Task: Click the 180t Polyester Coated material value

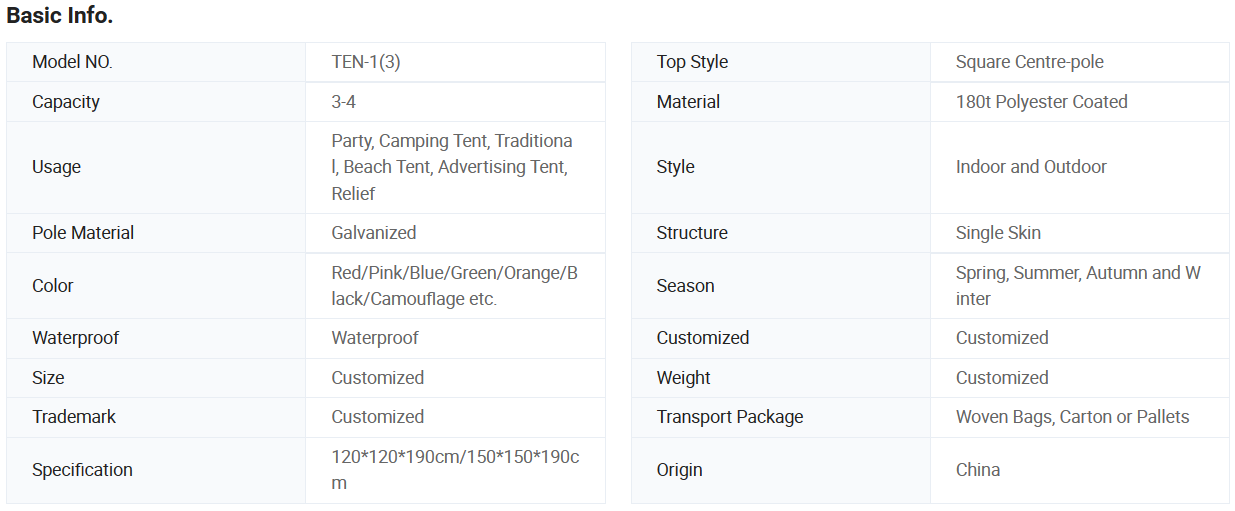Action: point(1041,102)
